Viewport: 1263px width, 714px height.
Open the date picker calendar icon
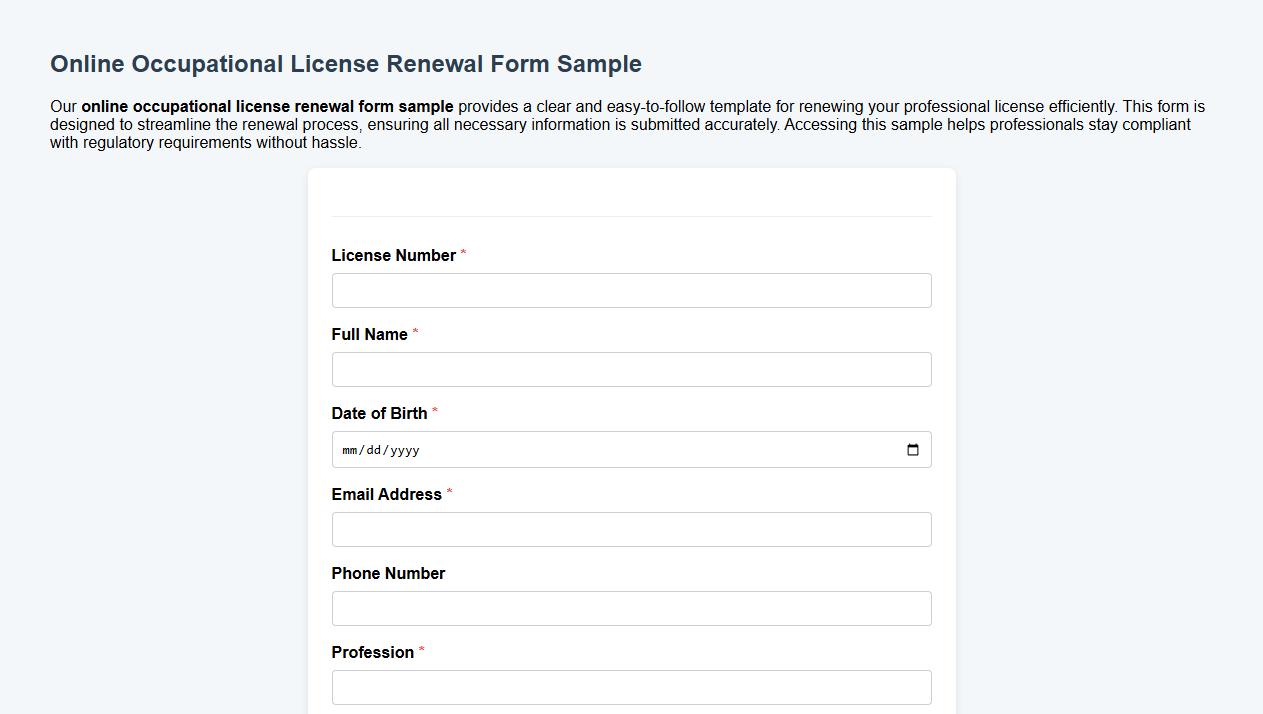tap(912, 450)
